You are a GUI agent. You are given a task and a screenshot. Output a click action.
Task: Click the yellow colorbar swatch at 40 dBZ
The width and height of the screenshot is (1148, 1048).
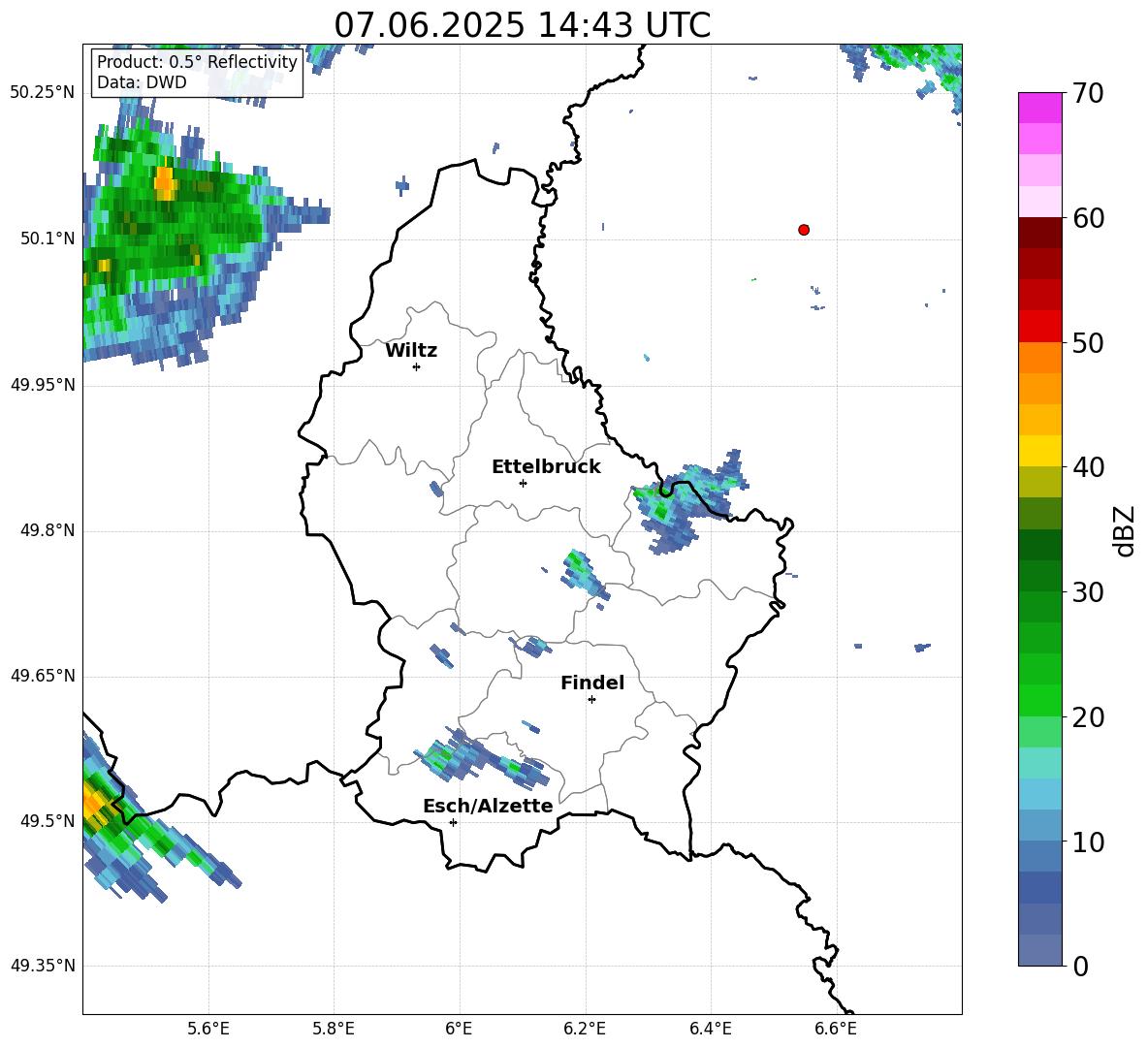point(1039,451)
